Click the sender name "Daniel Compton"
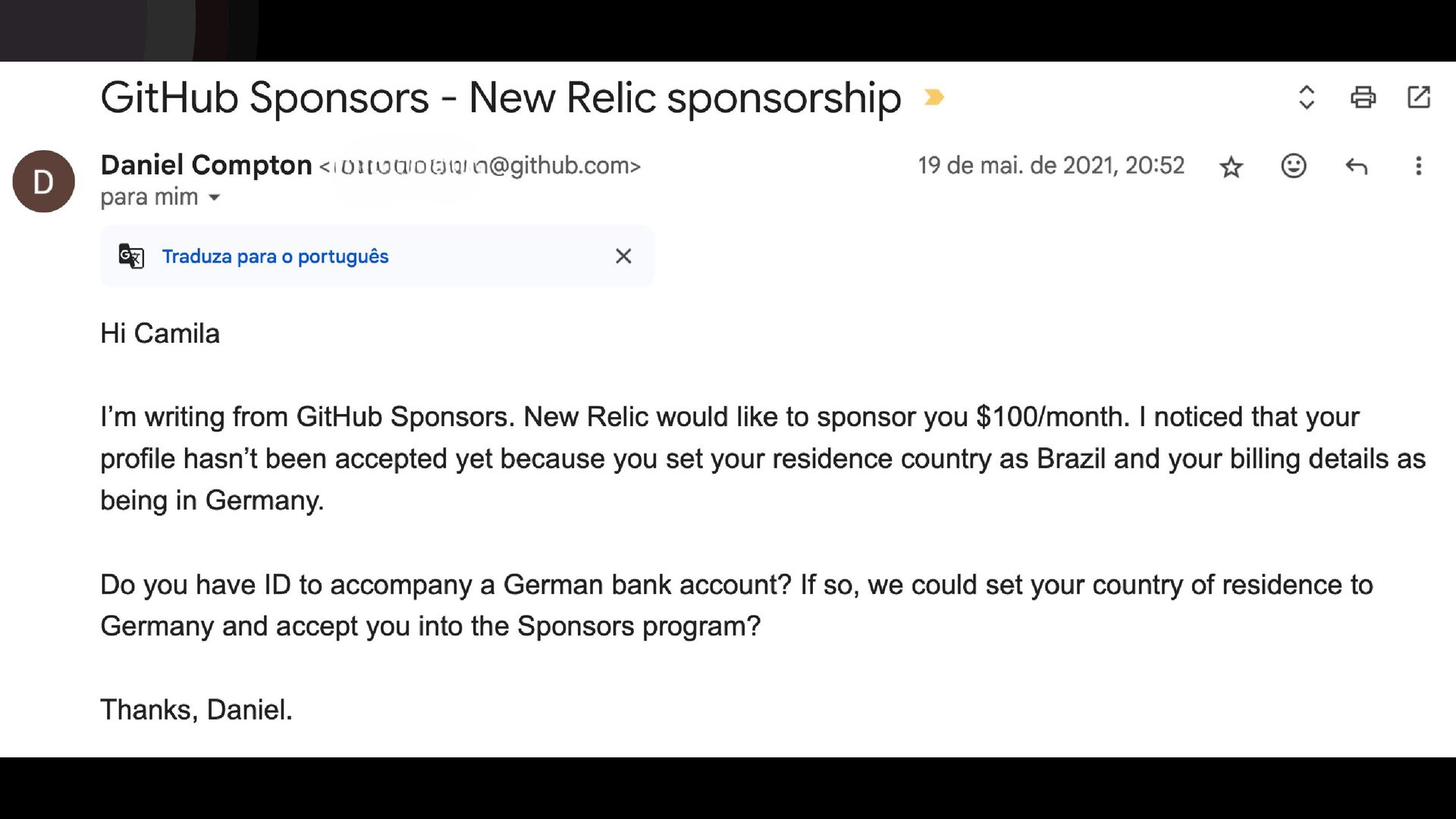Screen dimensions: 1456x819 206,165
